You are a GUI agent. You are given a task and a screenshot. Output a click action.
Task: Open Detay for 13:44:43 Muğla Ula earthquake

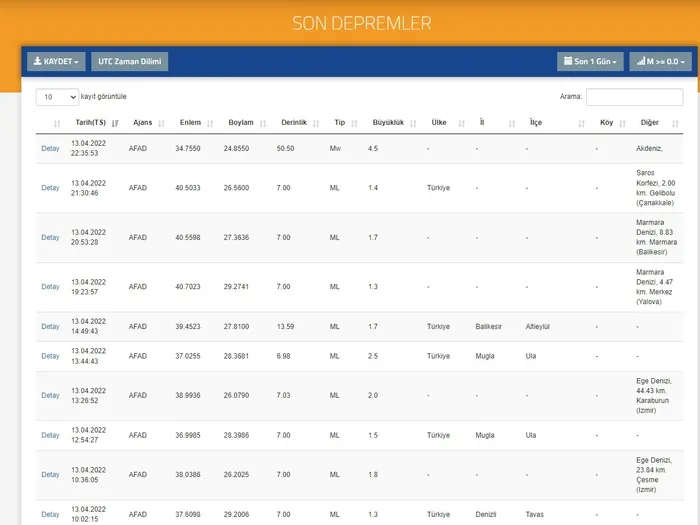click(x=50, y=356)
